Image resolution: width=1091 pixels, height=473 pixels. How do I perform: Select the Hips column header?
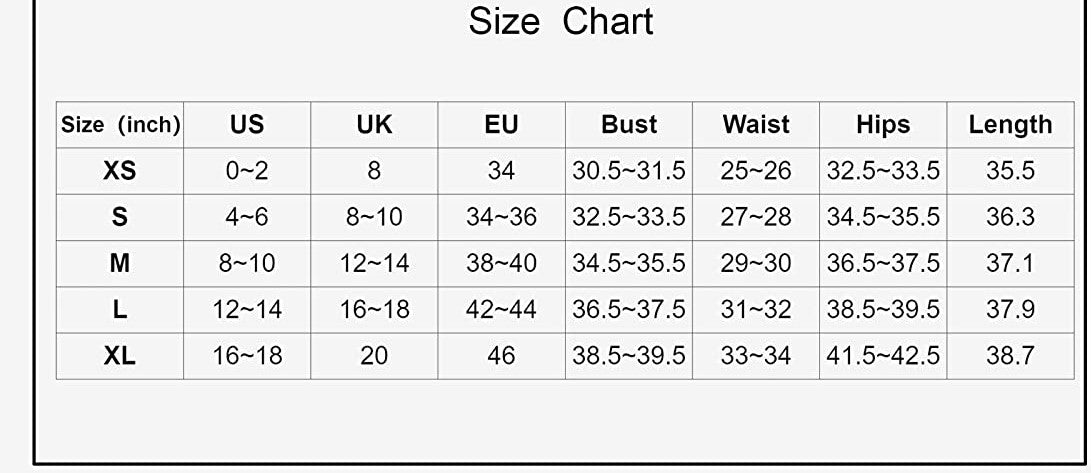[883, 125]
